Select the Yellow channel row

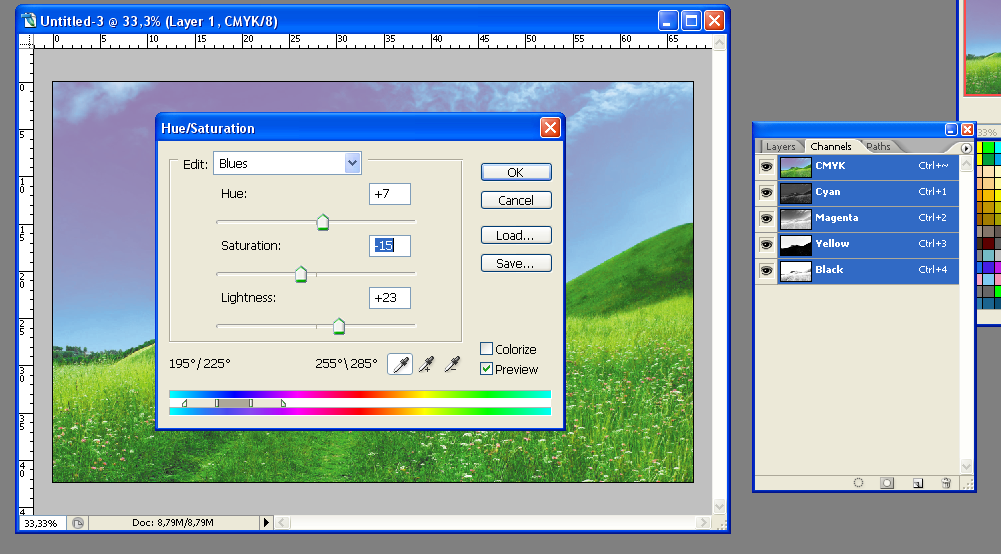(x=868, y=244)
